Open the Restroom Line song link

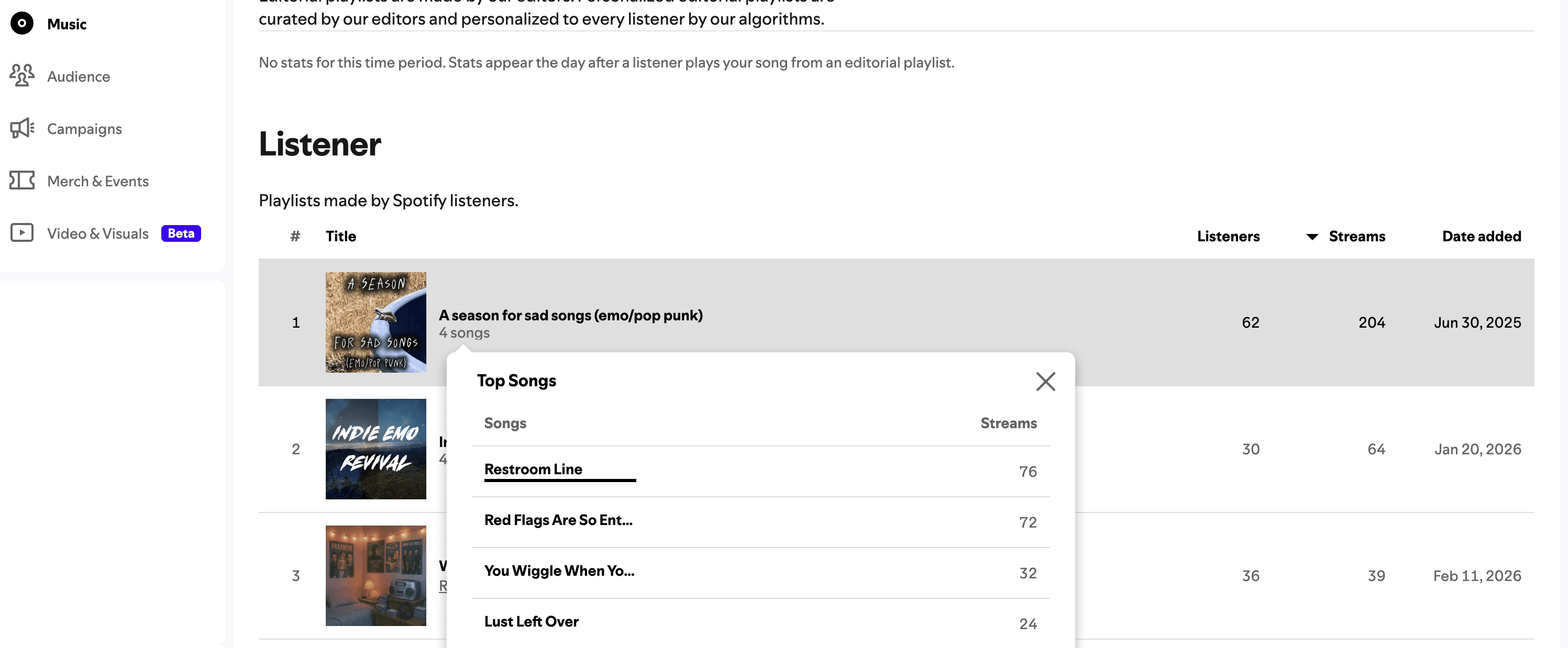533,469
